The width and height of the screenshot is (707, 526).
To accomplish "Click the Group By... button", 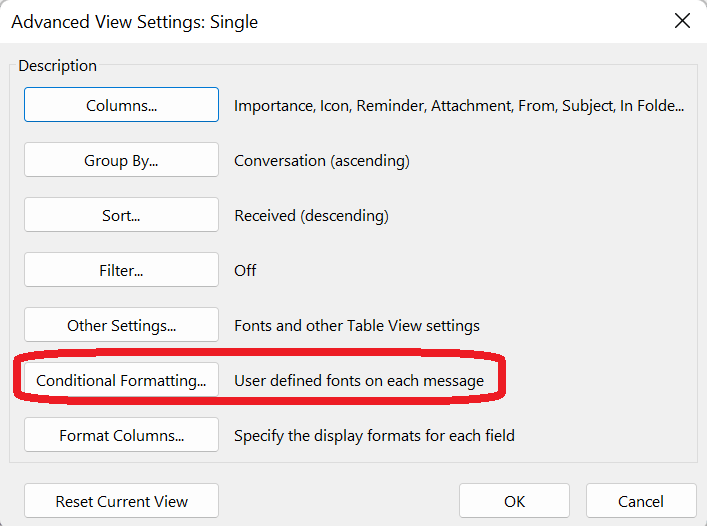I will click(121, 160).
